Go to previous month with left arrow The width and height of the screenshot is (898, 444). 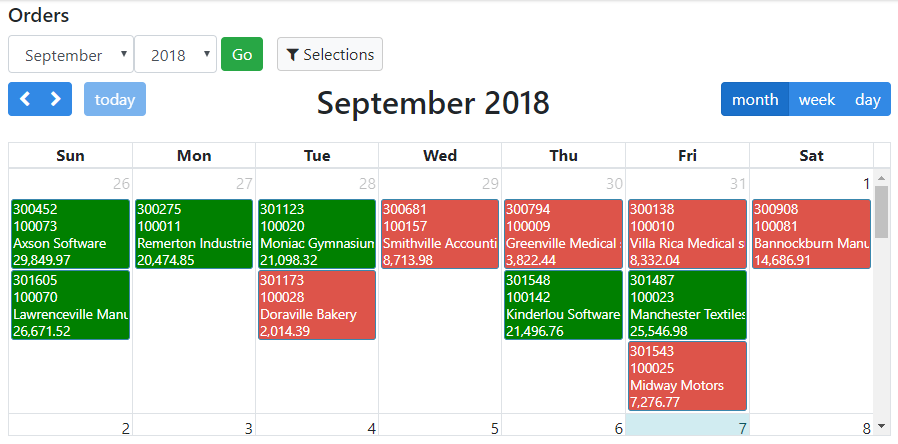click(x=25, y=99)
